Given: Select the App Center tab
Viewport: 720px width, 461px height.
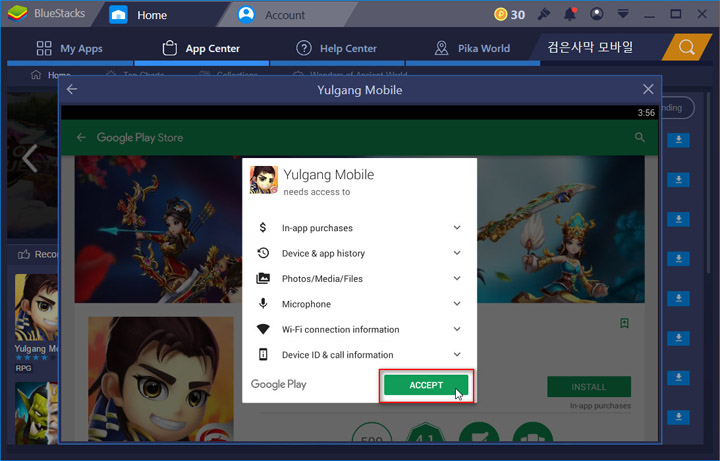Looking at the screenshot, I should coord(201,48).
